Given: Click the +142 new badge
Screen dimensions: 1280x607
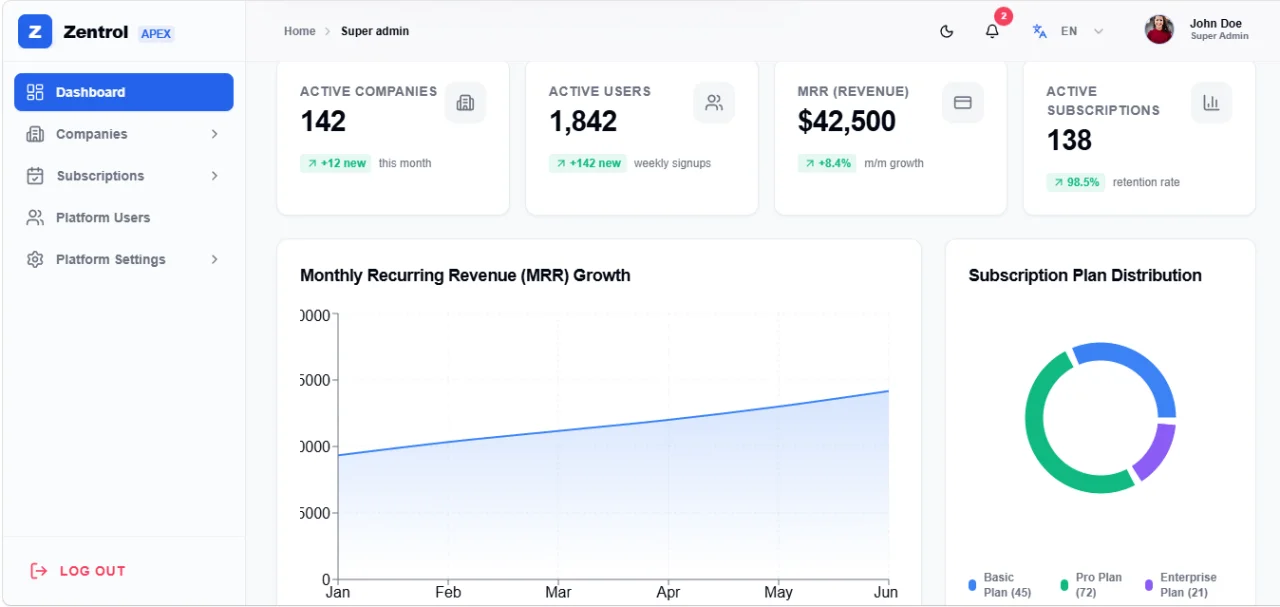Looking at the screenshot, I should pos(588,163).
